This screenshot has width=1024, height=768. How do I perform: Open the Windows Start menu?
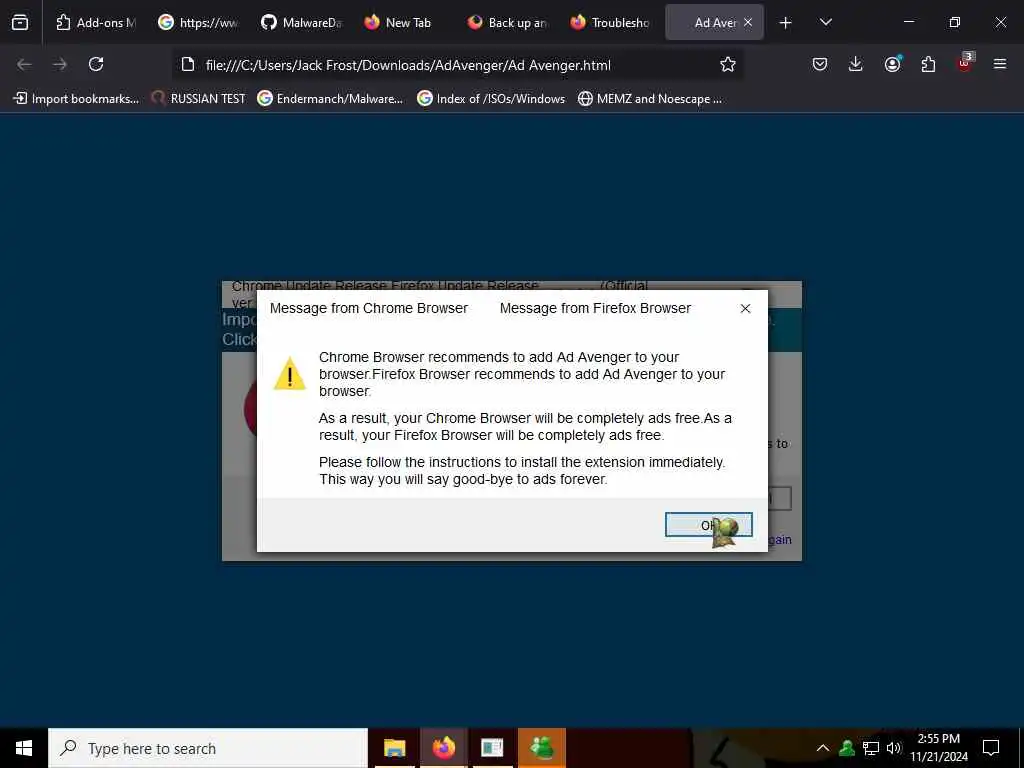click(24, 748)
